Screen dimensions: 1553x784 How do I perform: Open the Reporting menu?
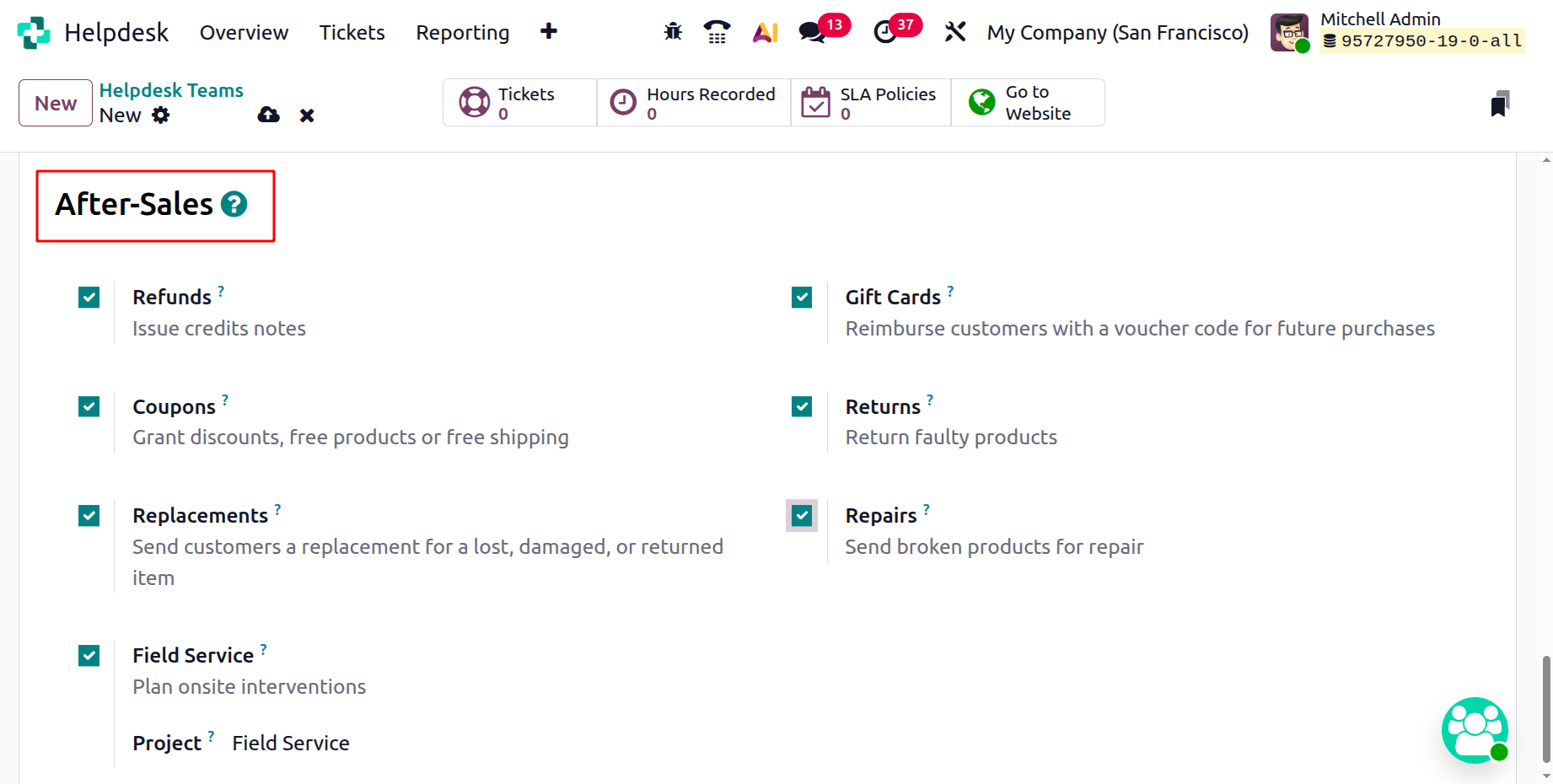[462, 32]
